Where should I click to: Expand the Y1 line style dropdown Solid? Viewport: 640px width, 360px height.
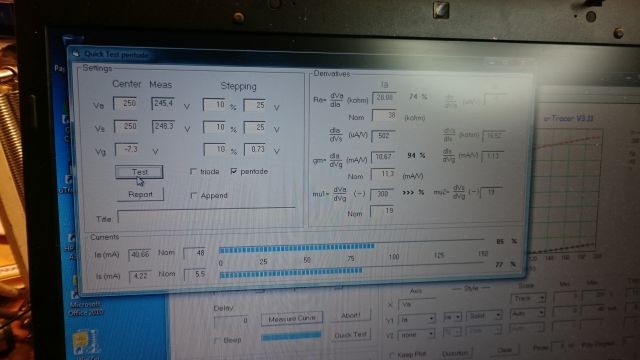click(x=484, y=316)
